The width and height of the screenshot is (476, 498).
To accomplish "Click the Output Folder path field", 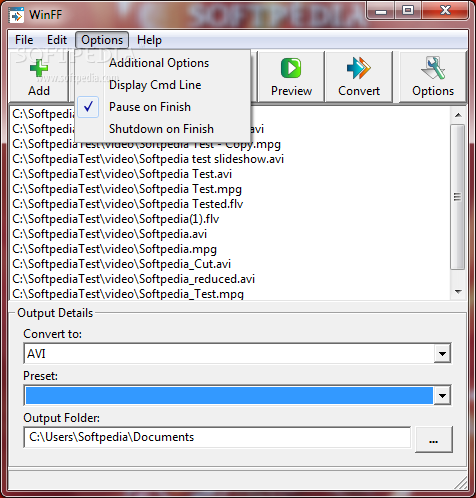I will click(217, 437).
